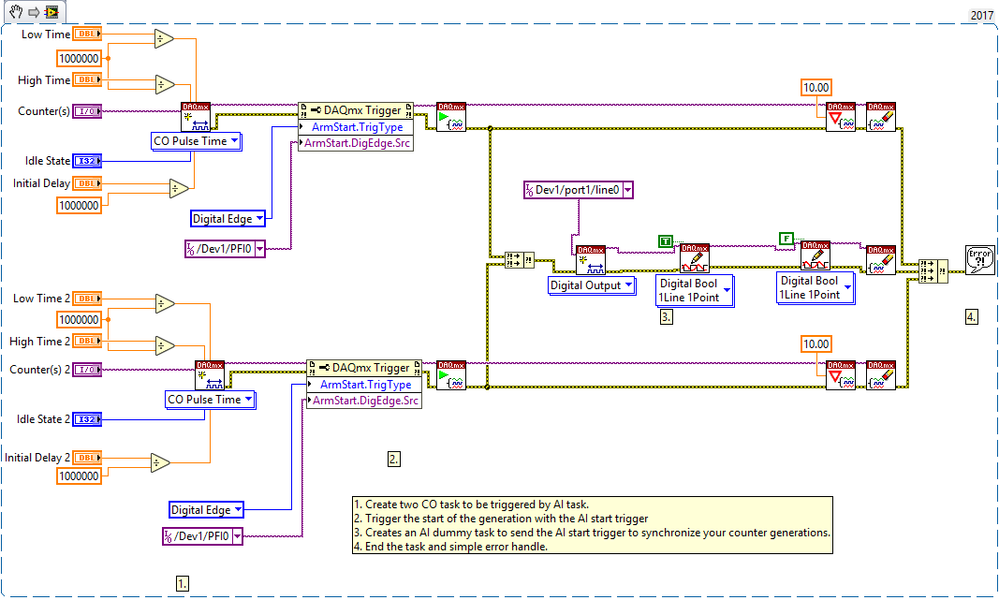Select lower ArmStart.TrigType property row

(x=364, y=384)
